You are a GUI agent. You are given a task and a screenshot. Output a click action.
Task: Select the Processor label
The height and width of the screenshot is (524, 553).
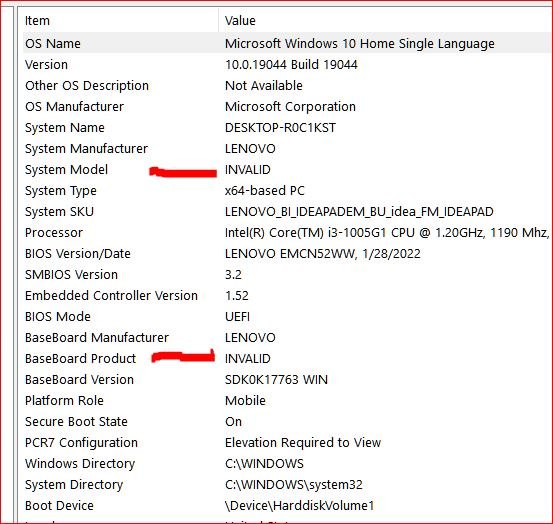[54, 233]
